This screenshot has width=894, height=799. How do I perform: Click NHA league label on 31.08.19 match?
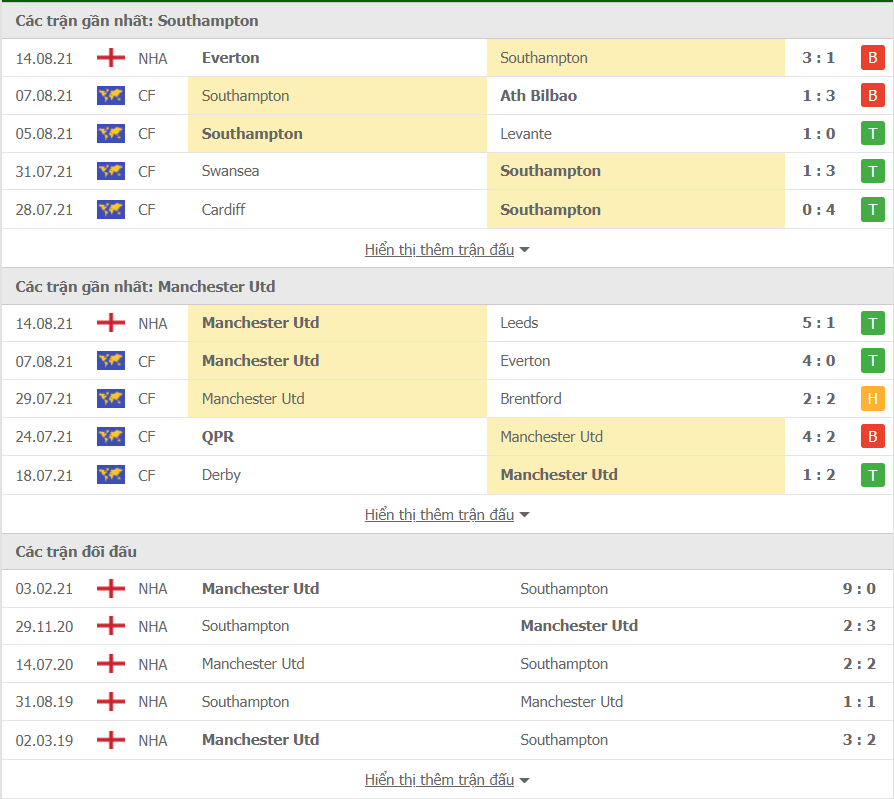[x=153, y=702]
